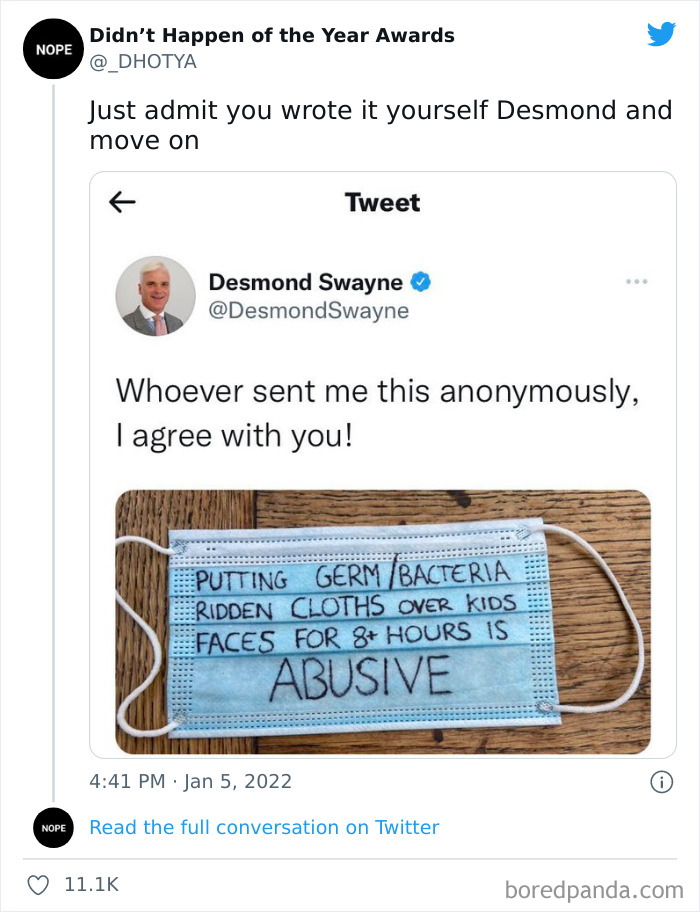700x912 pixels.
Task: Click the Desmond Swayne display name
Action: pos(305,283)
